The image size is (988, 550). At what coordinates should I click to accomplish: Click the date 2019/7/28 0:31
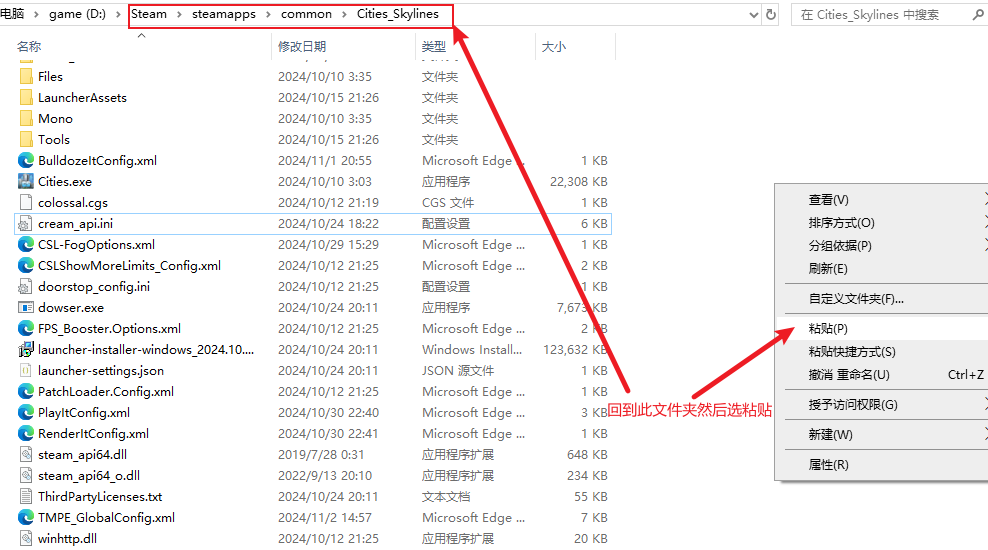click(321, 455)
